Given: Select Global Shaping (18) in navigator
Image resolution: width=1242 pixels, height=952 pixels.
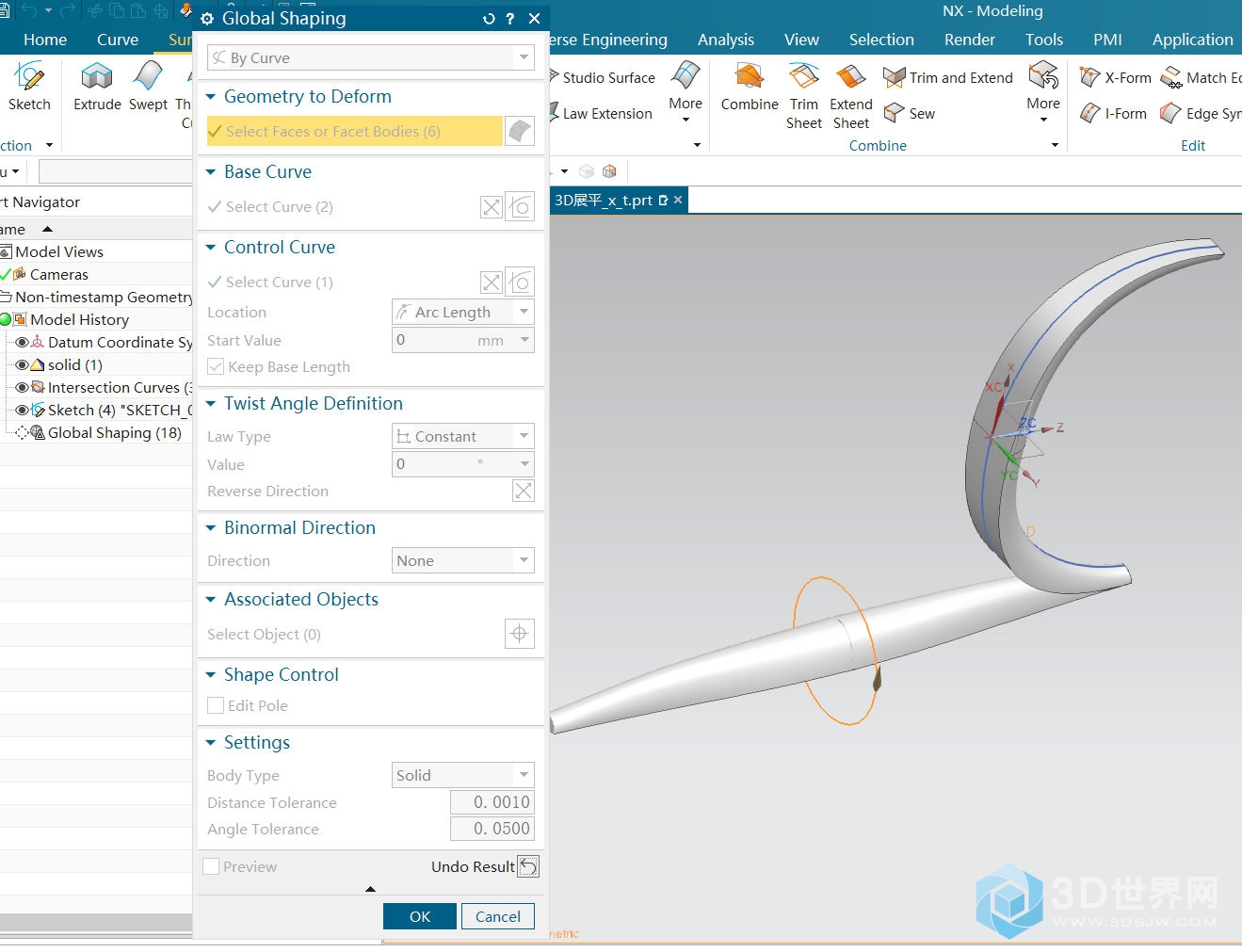Looking at the screenshot, I should pos(114,432).
